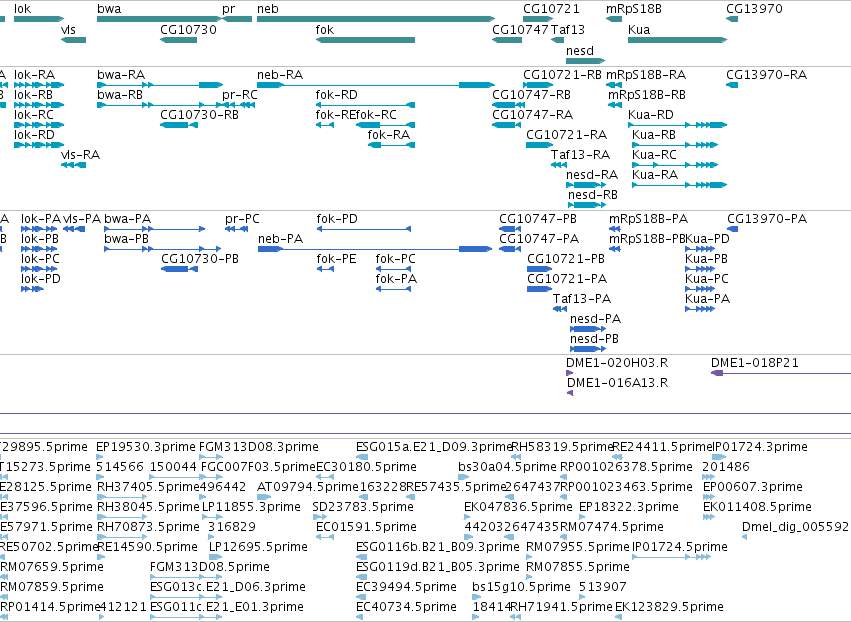This screenshot has width=851, height=622.
Task: Select the bwa gene label
Action: coord(109,9)
